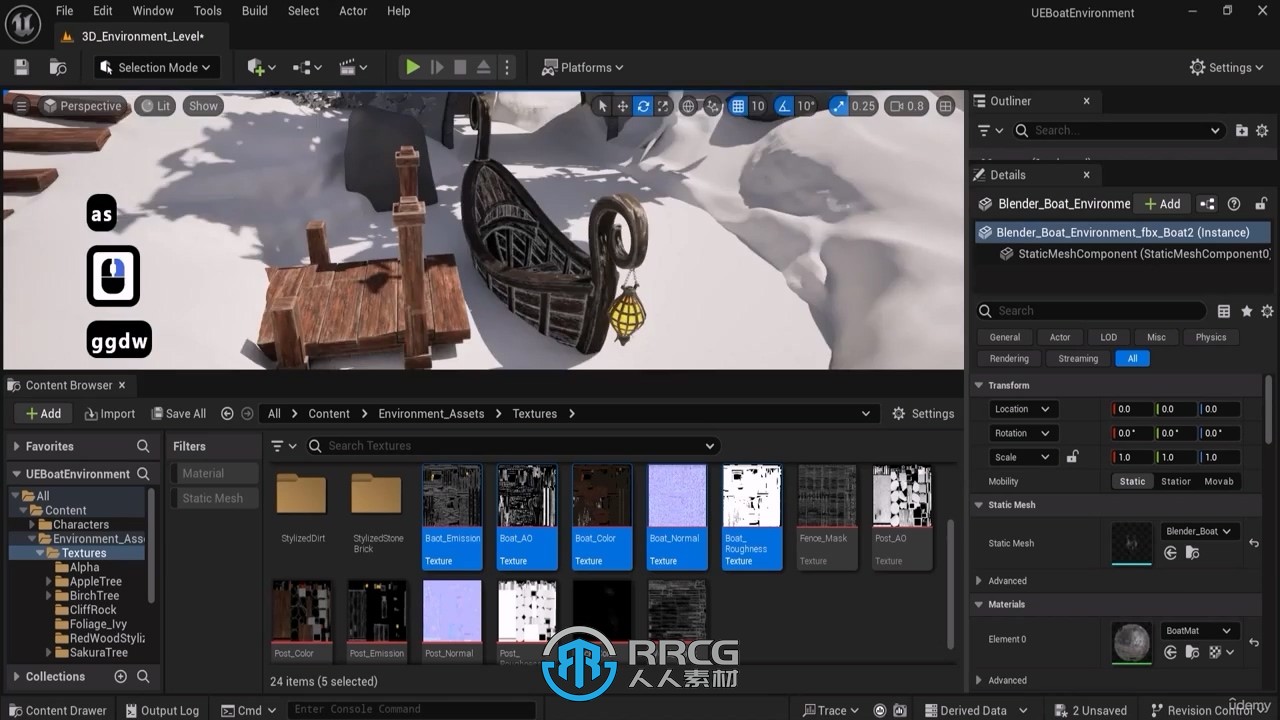The width and height of the screenshot is (1280, 720).
Task: Expand the Characters folder in tree
Action: pos(32,524)
